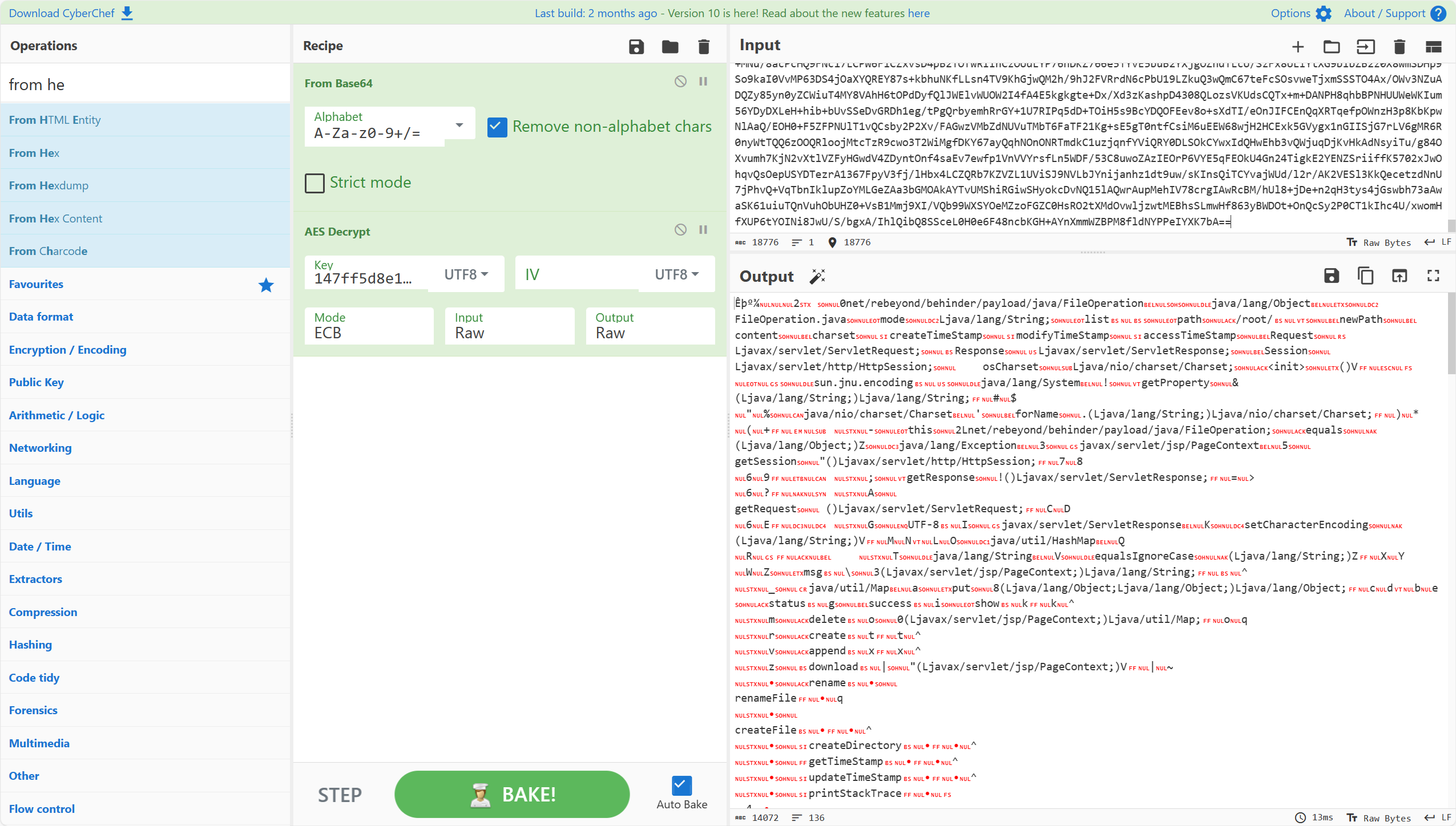Enable Strict mode checkbox
Image resolution: width=1456 pixels, height=826 pixels.
coord(314,183)
